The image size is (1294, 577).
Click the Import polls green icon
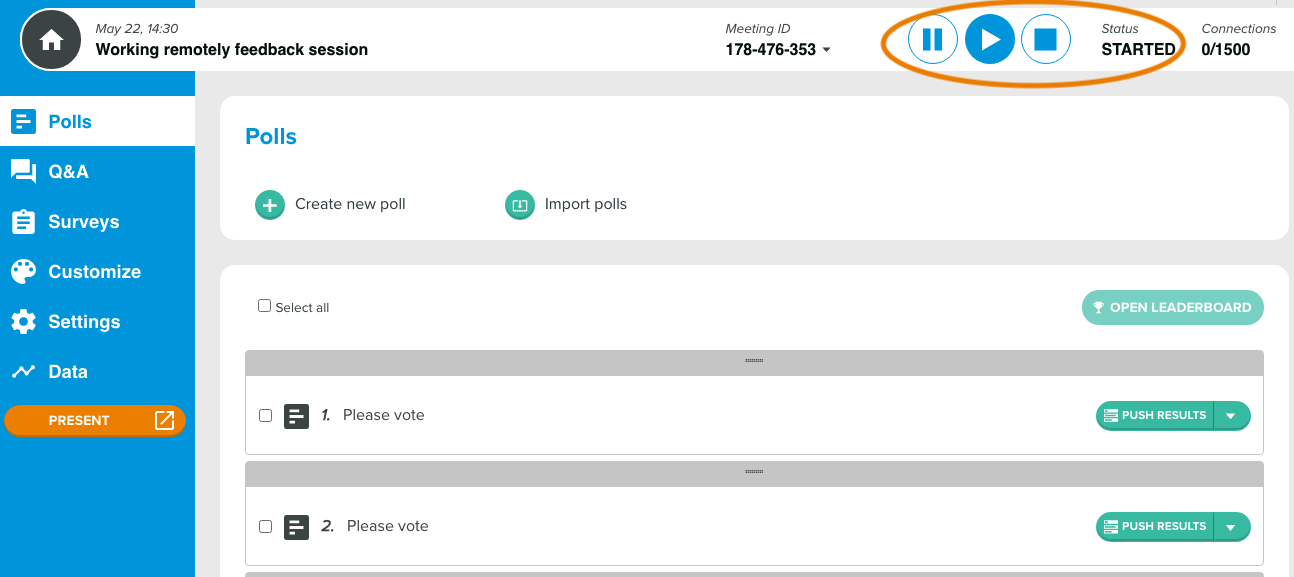coord(520,205)
